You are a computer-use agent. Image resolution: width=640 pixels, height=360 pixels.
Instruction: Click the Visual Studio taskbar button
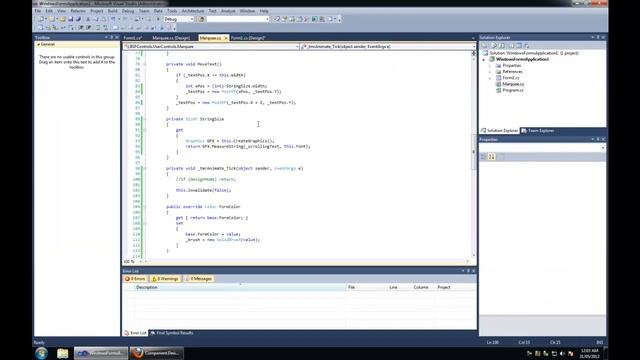(x=101, y=353)
